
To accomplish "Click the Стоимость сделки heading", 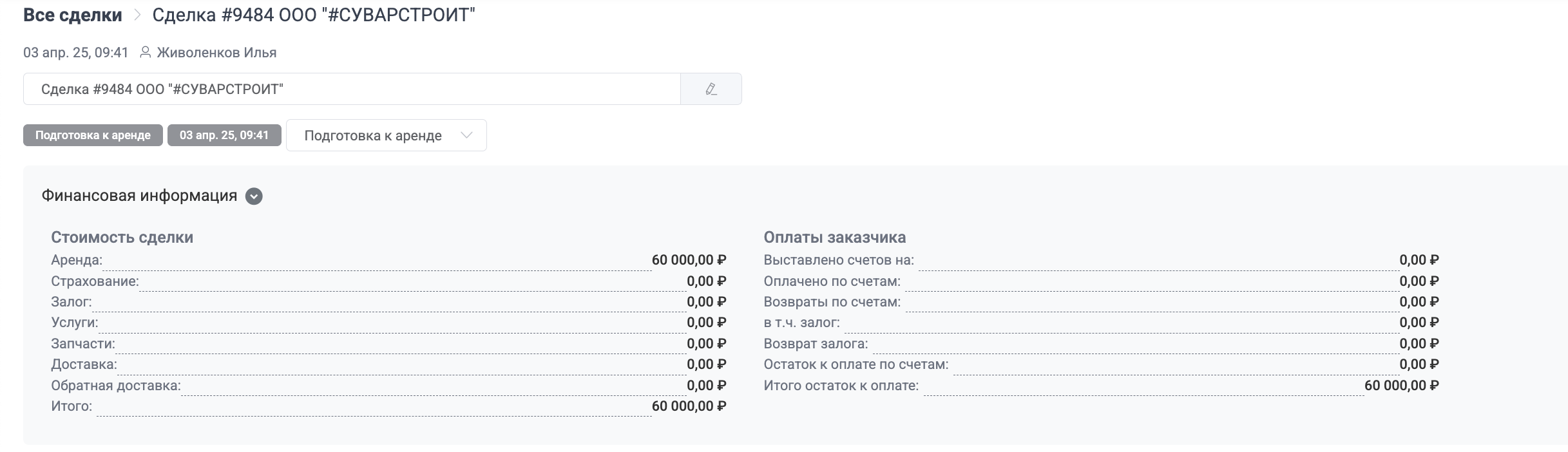I will coord(122,237).
